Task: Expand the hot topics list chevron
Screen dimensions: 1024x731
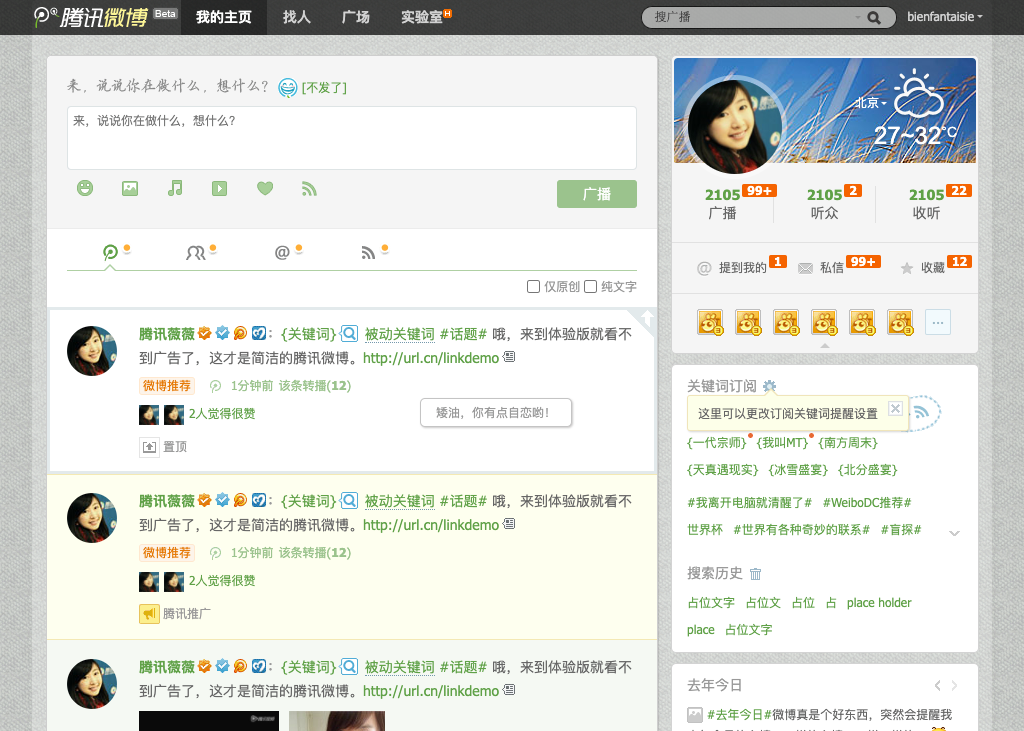Action: (954, 533)
